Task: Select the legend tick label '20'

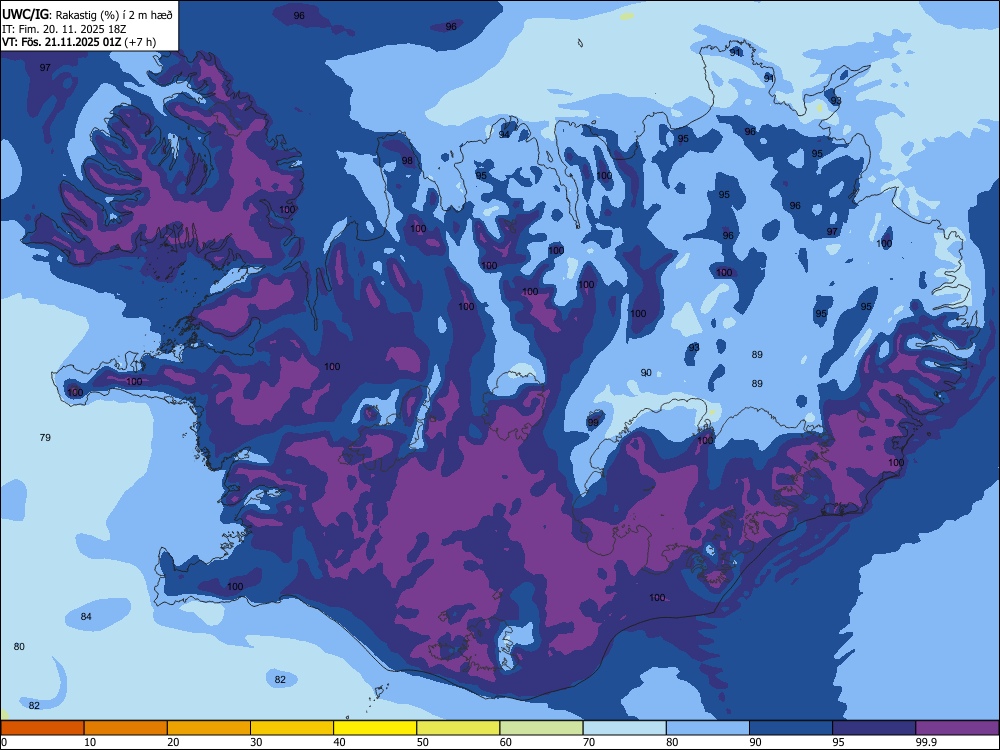Action: point(173,742)
